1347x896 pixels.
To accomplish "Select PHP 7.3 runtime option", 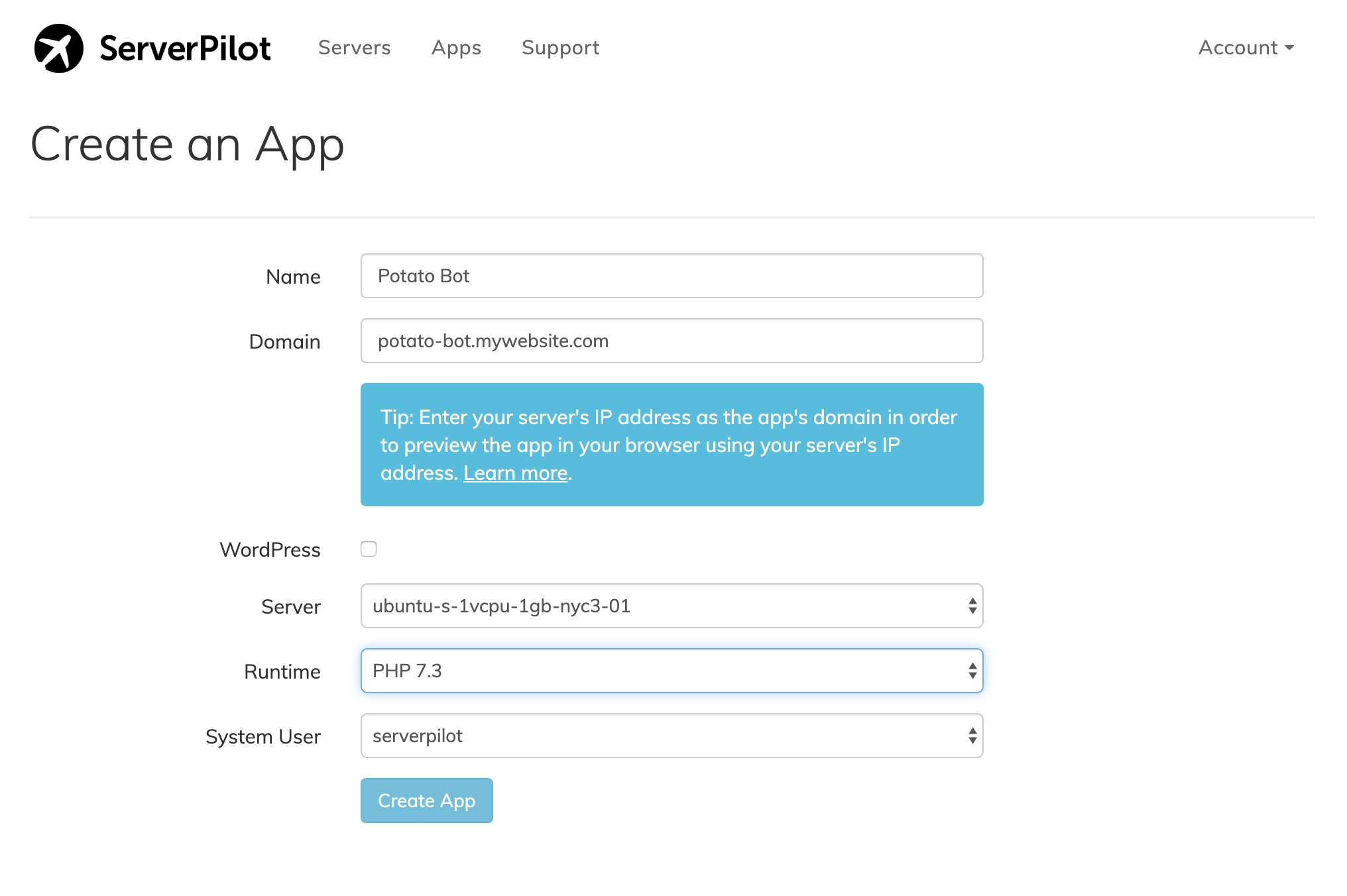I will pyautogui.click(x=672, y=670).
